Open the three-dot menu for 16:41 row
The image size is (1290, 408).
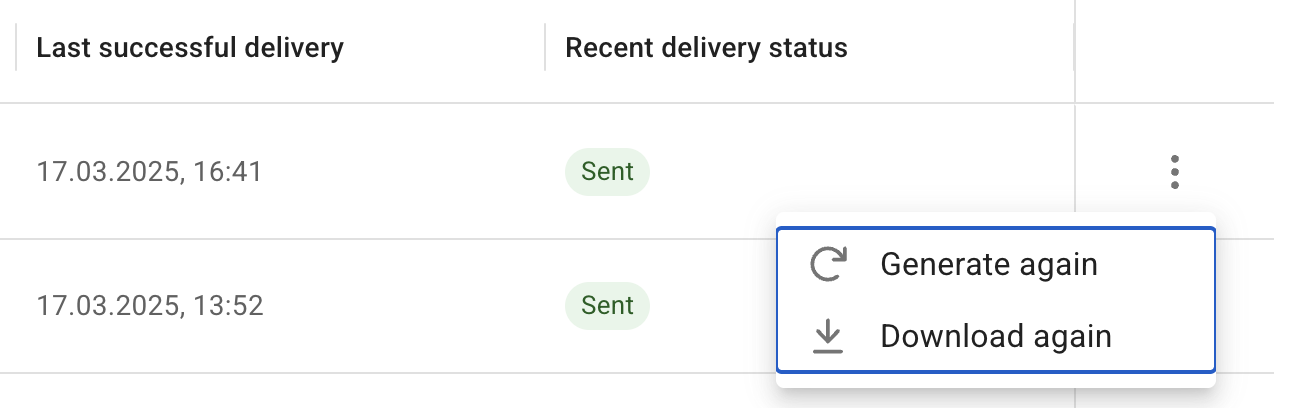[x=1175, y=172]
